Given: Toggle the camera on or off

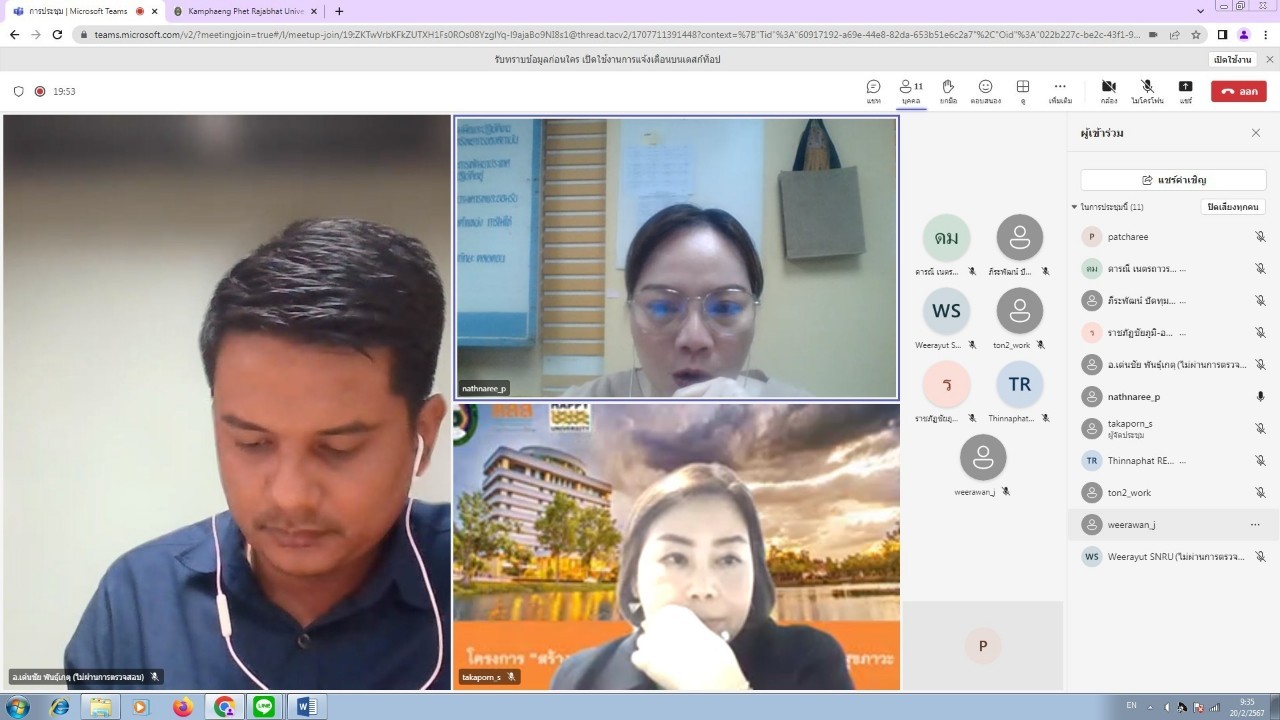Looking at the screenshot, I should [x=1109, y=91].
